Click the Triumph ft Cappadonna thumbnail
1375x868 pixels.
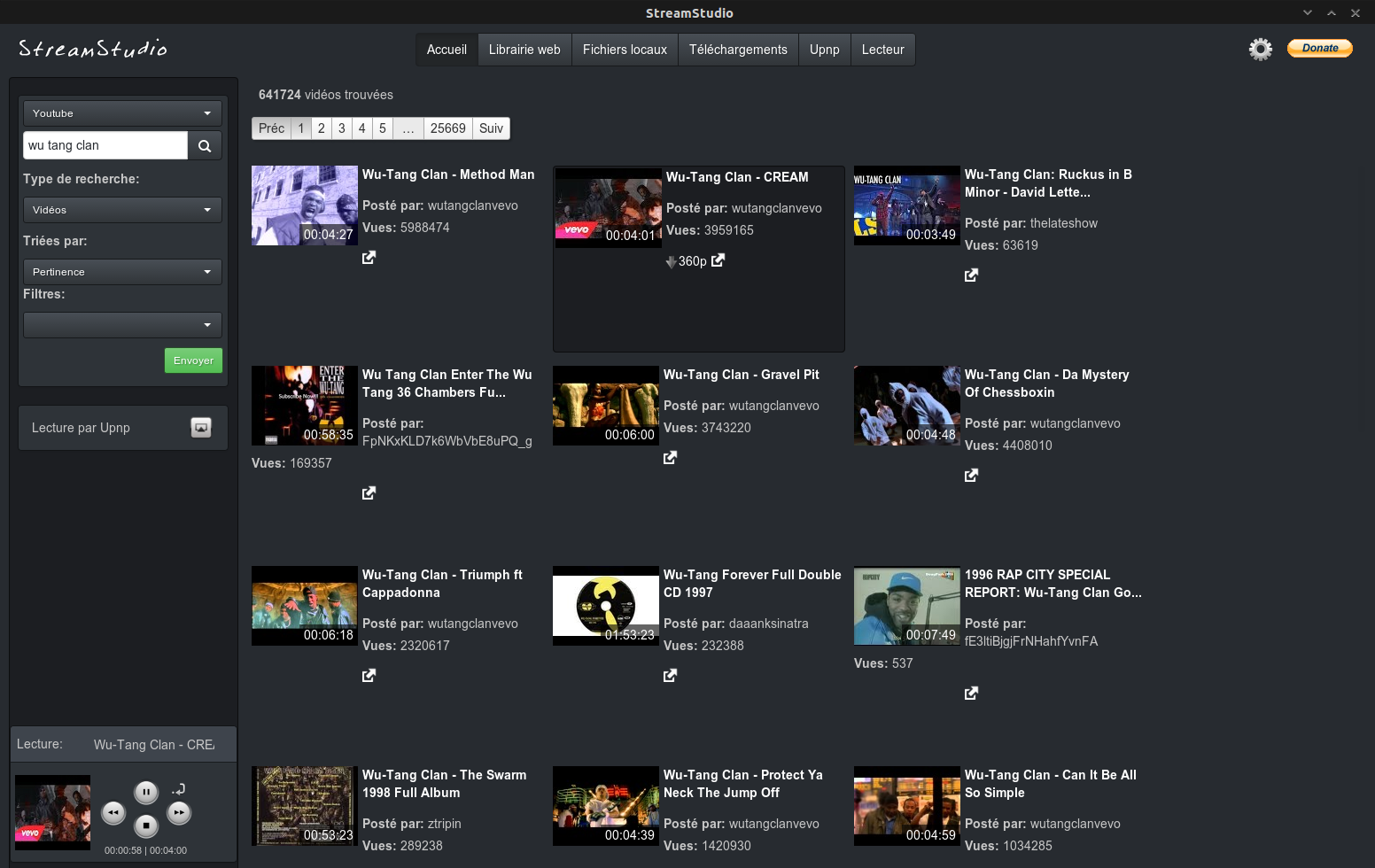point(304,606)
